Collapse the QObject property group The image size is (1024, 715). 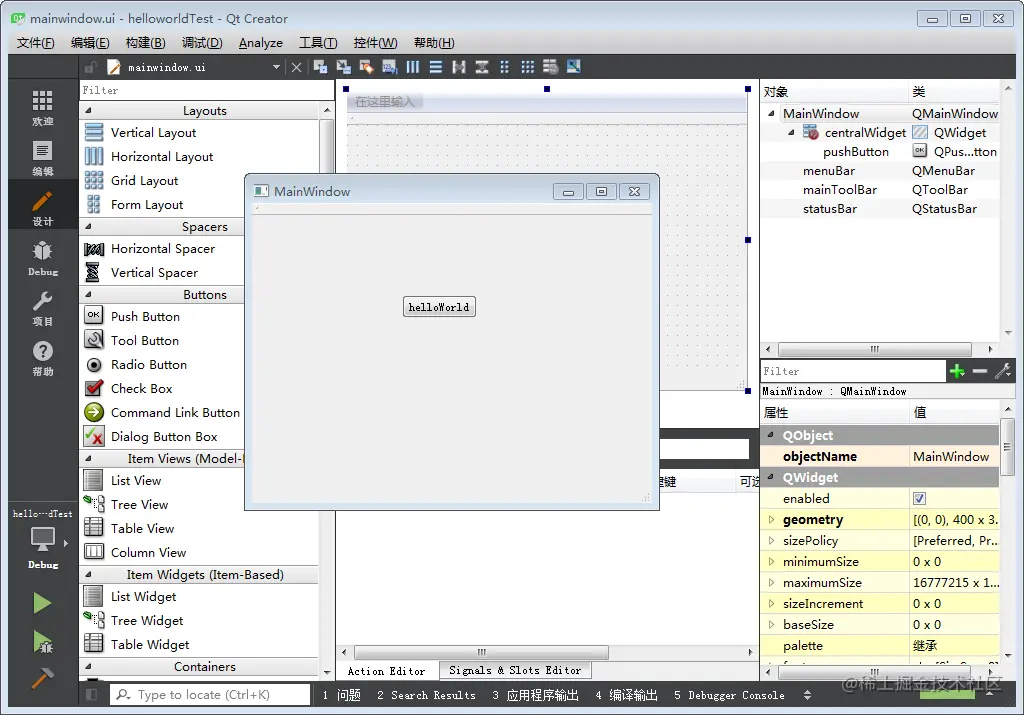[x=771, y=435]
